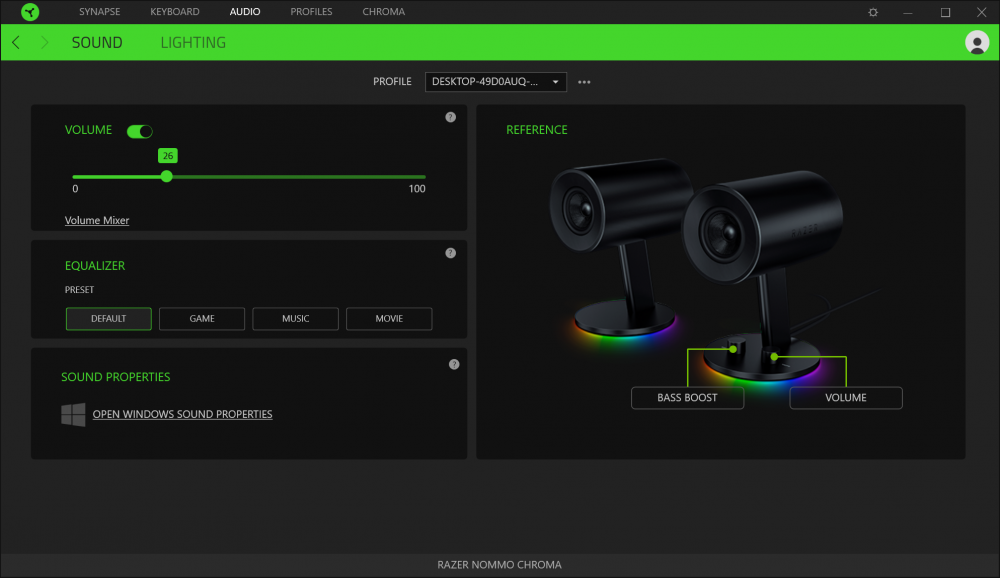The height and width of the screenshot is (578, 1000).
Task: Click the PROFILE label
Action: click(x=392, y=82)
